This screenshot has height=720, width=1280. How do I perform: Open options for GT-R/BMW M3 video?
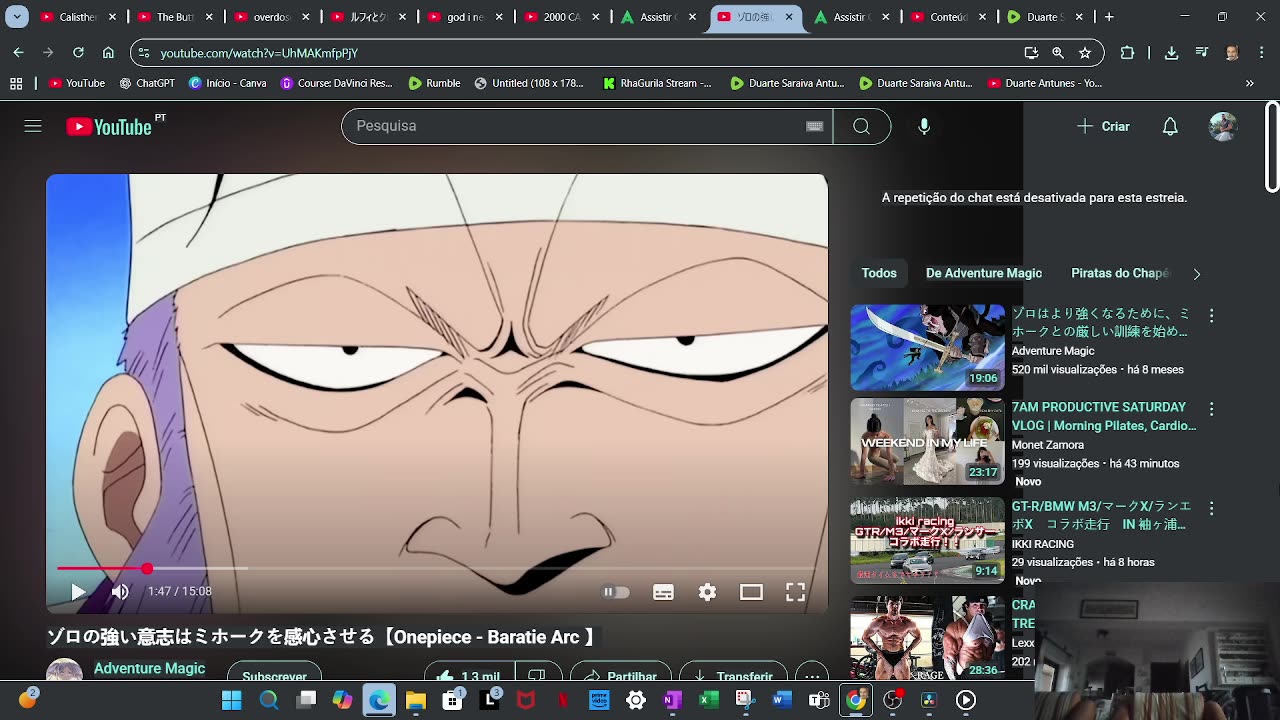1211,509
